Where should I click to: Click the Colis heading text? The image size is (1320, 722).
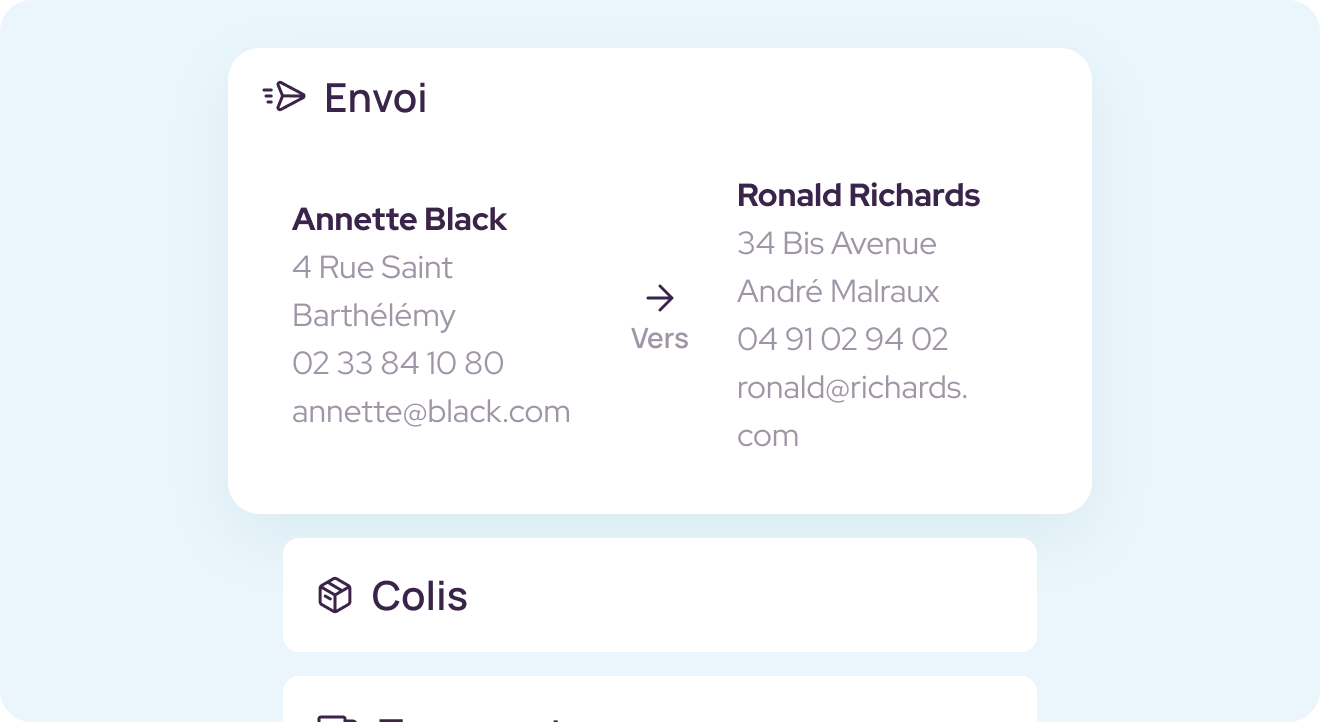[419, 596]
